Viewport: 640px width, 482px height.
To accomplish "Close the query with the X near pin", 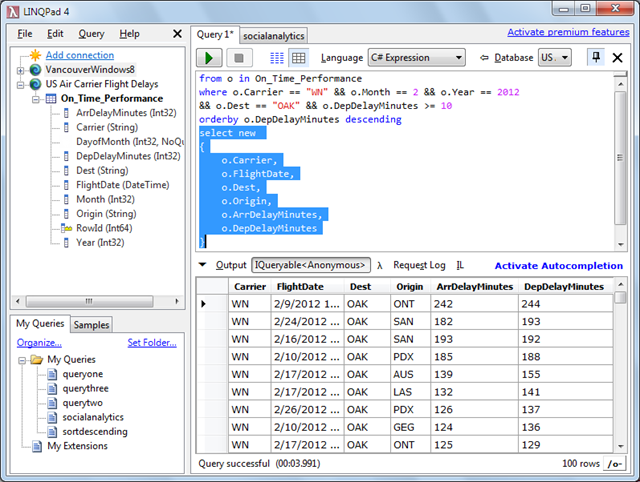I will 618,58.
